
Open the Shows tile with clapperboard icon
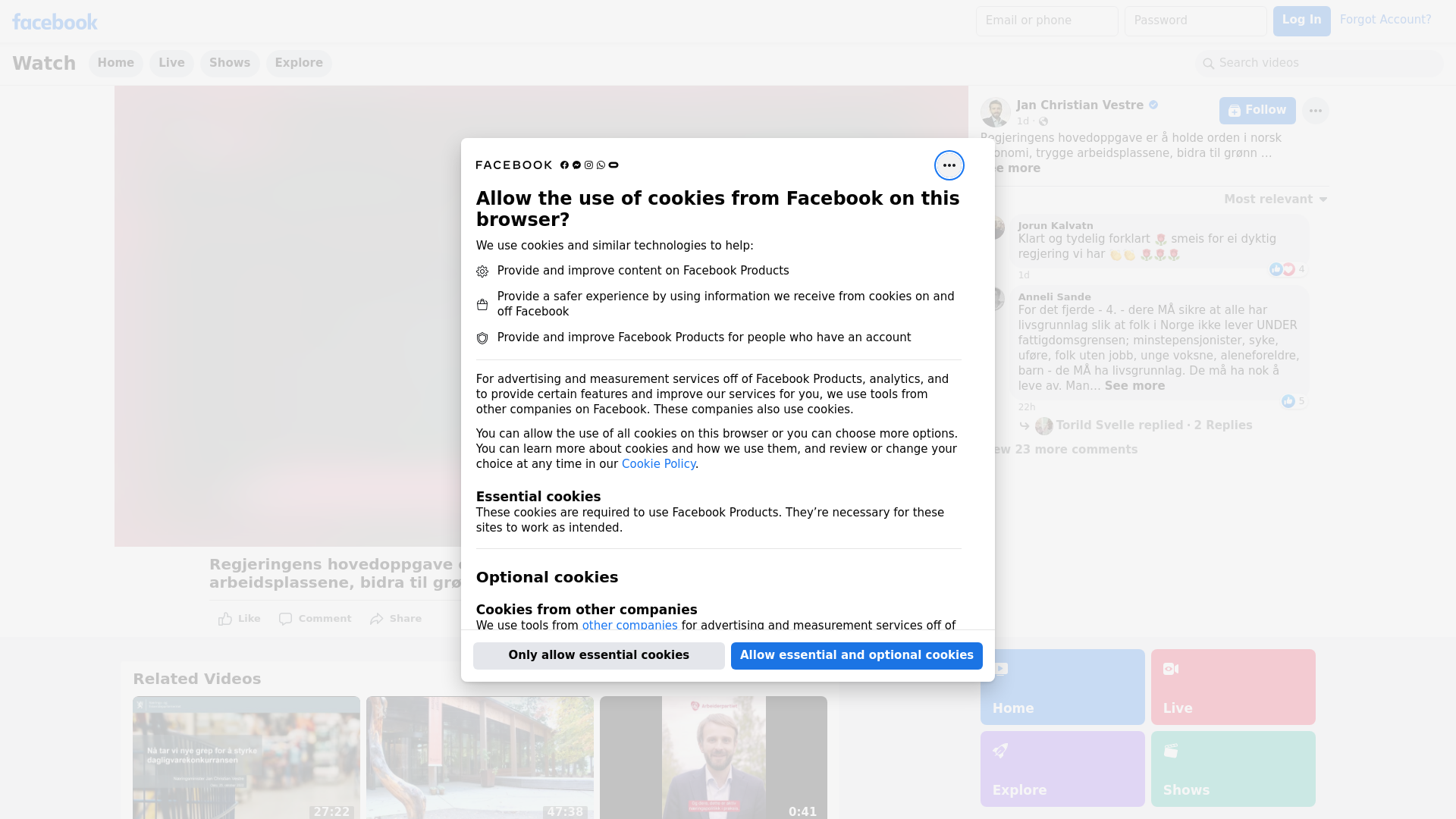coord(1233,769)
